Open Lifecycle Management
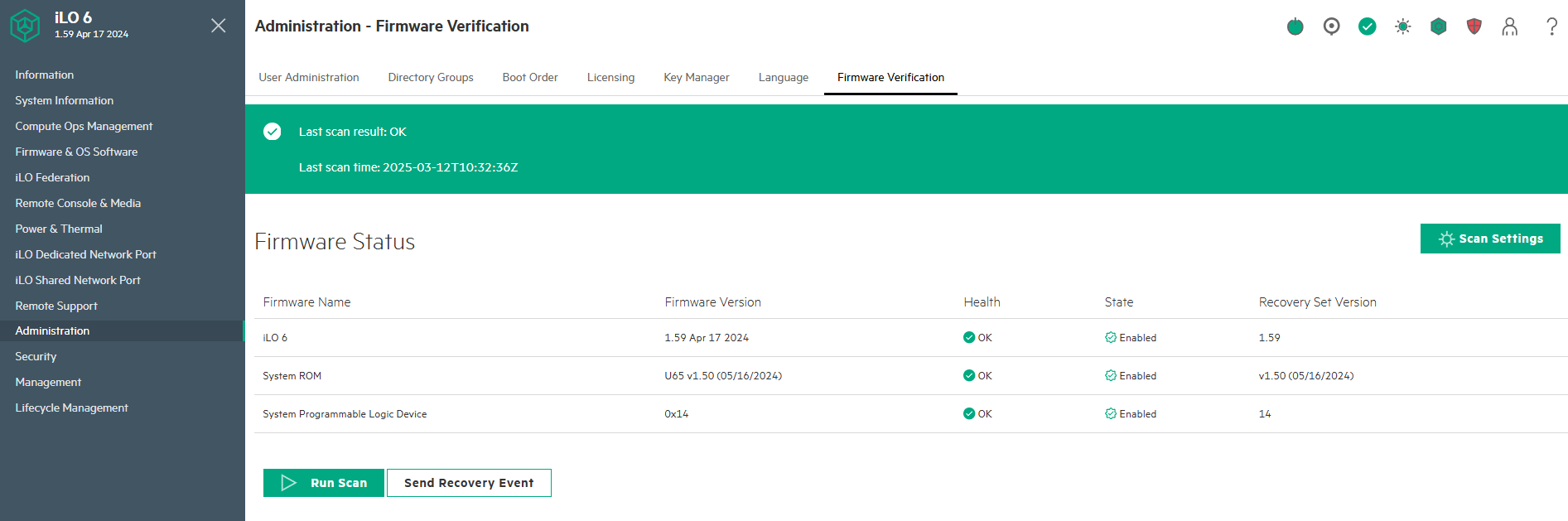The width and height of the screenshot is (1568, 521). point(71,408)
